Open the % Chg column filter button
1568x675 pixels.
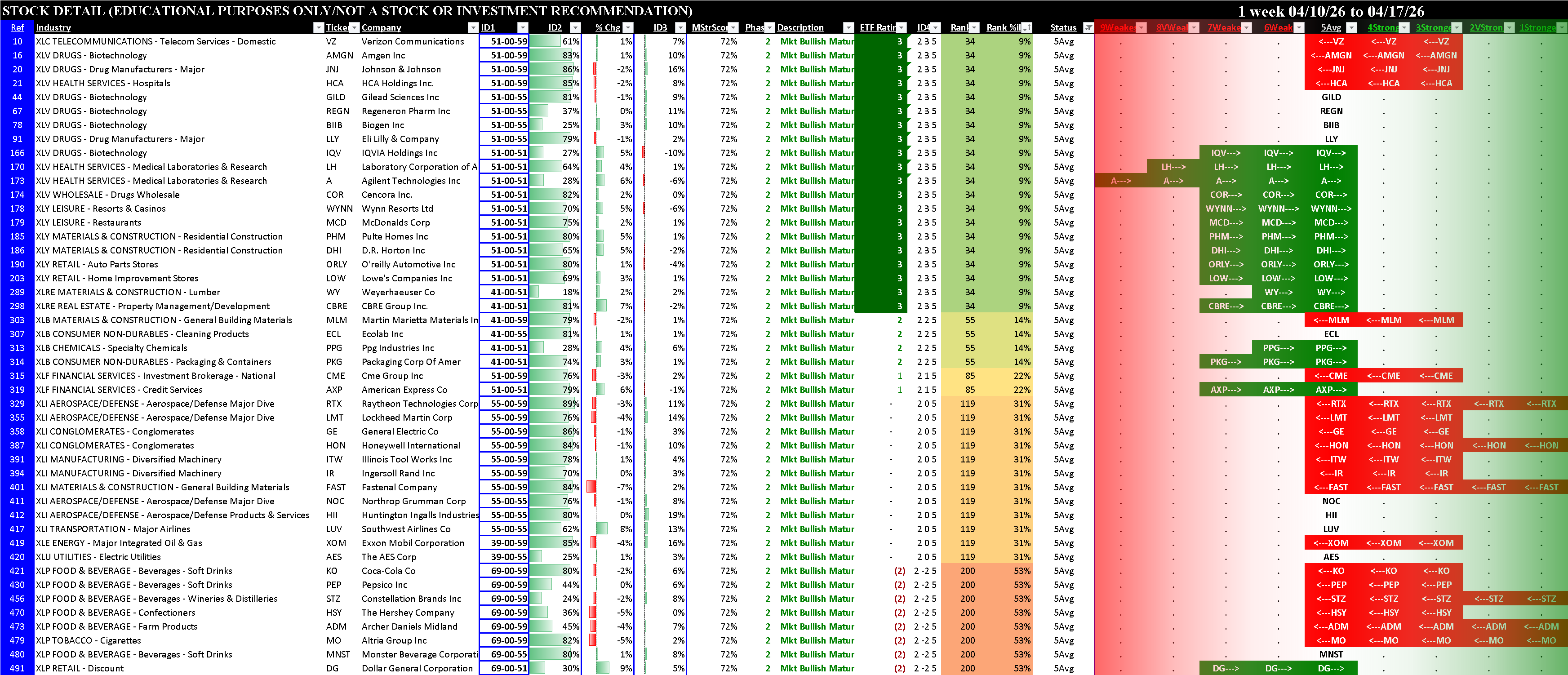[x=628, y=27]
